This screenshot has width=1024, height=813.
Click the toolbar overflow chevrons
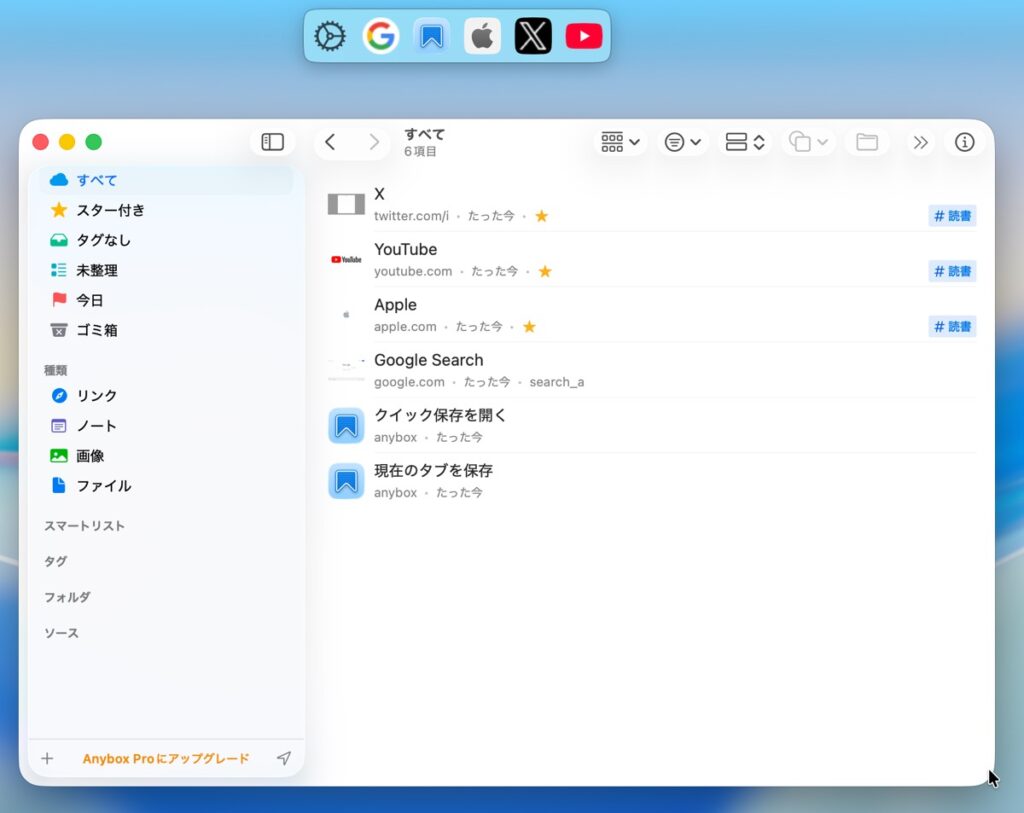pyautogui.click(x=921, y=142)
